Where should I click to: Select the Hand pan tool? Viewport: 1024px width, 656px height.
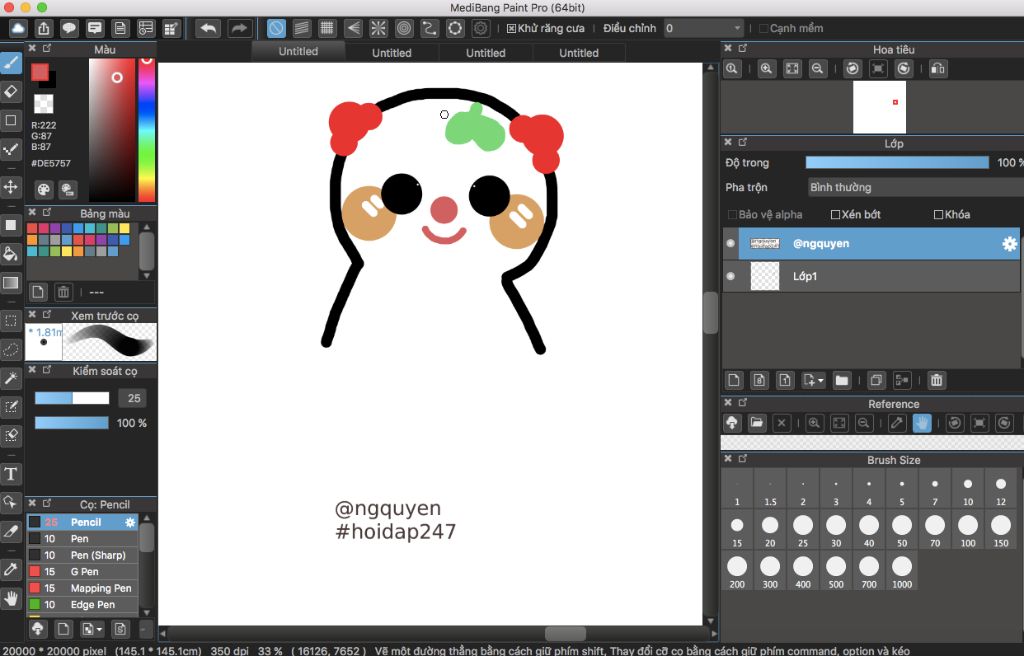point(11,599)
